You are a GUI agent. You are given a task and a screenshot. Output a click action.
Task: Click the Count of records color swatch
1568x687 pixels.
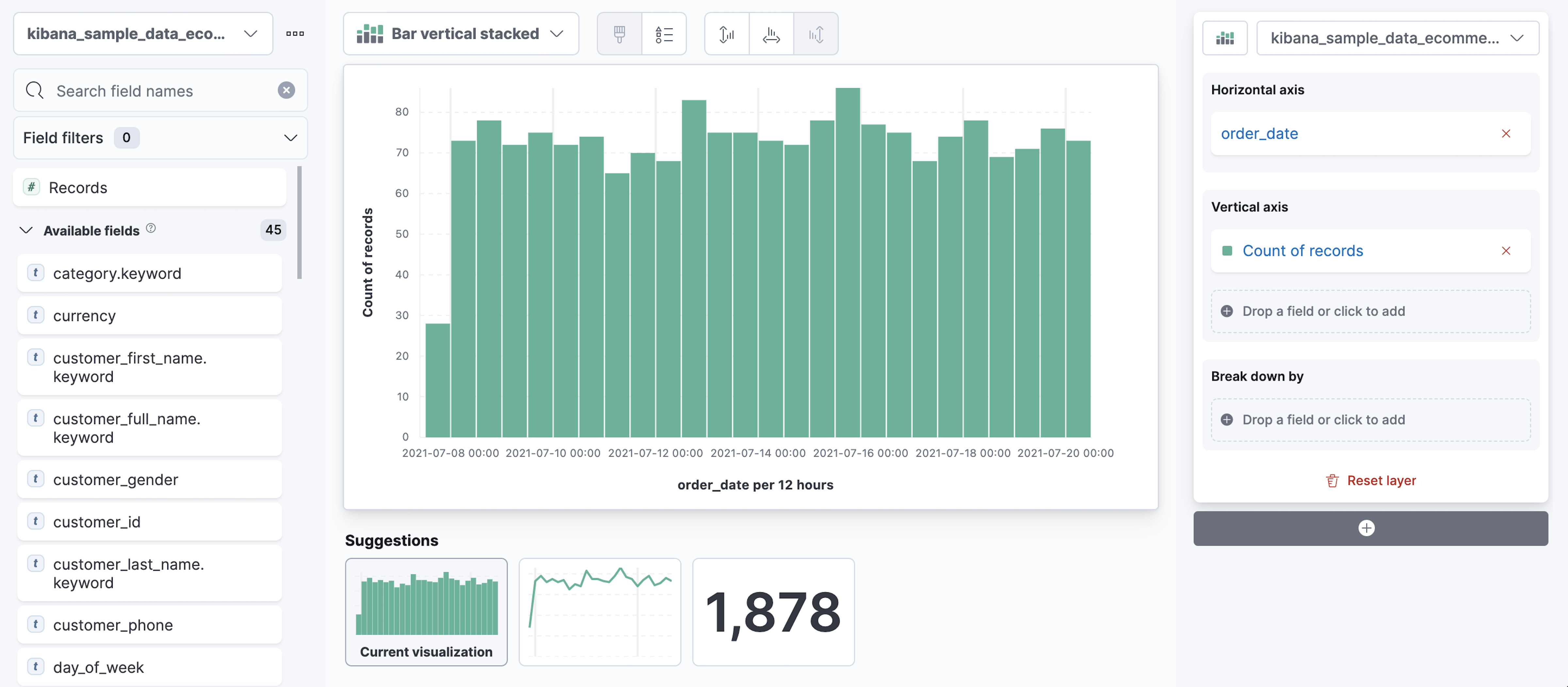click(x=1227, y=251)
